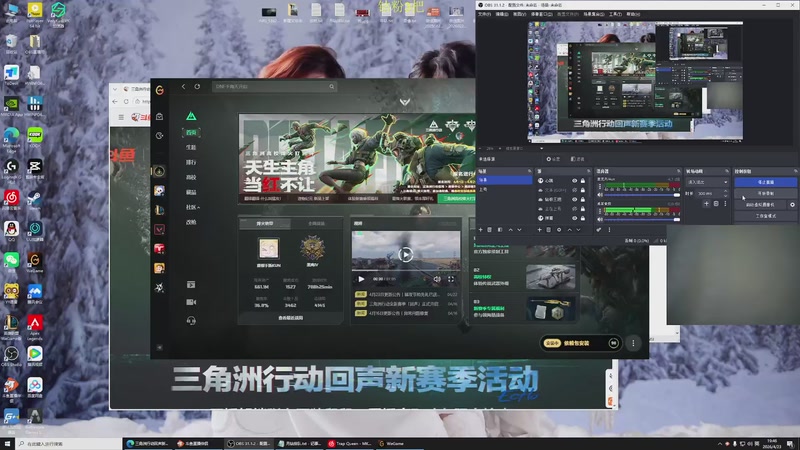Toggle lock on the third OBS source
Screen dimensions: 800x450
583,199
